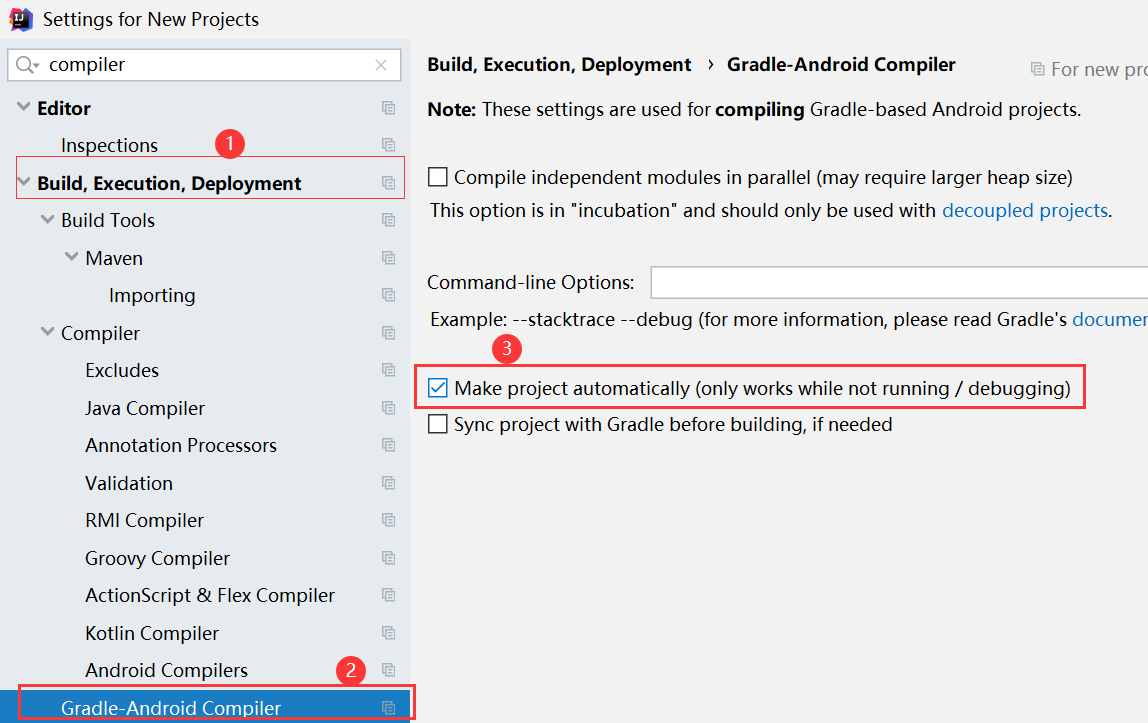Click the copy icon beside Maven
This screenshot has width=1148, height=723.
point(389,258)
